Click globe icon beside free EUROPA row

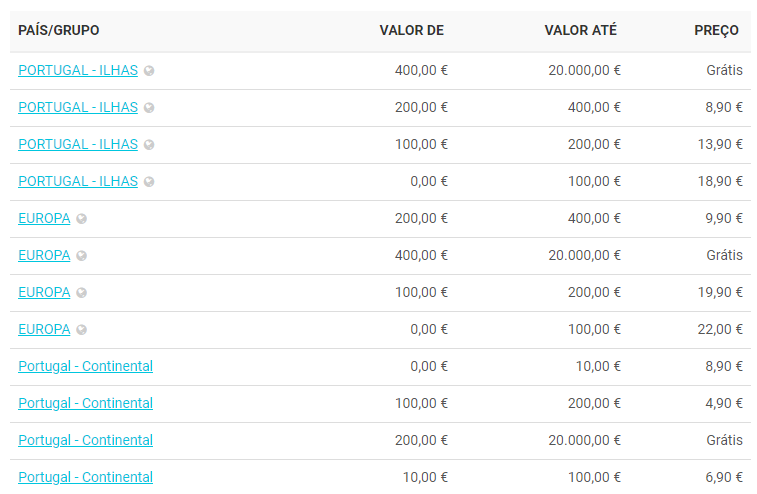point(82,256)
